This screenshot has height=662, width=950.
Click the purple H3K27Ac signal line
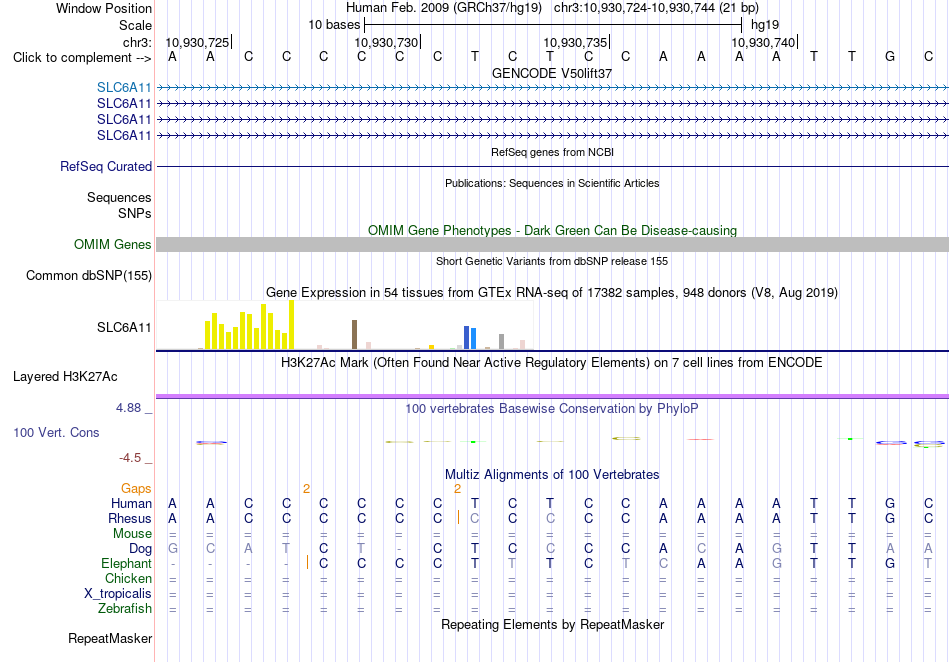click(553, 397)
